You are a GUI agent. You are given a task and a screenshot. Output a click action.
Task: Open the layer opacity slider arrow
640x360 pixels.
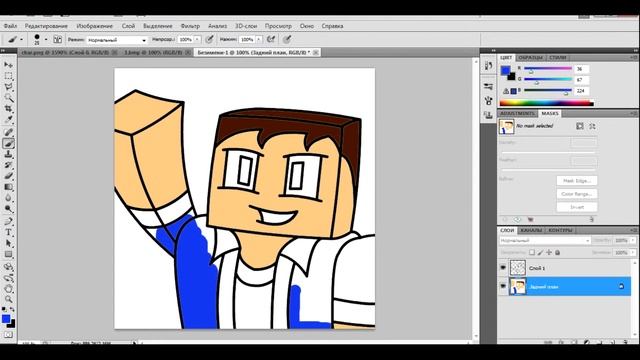(x=633, y=240)
